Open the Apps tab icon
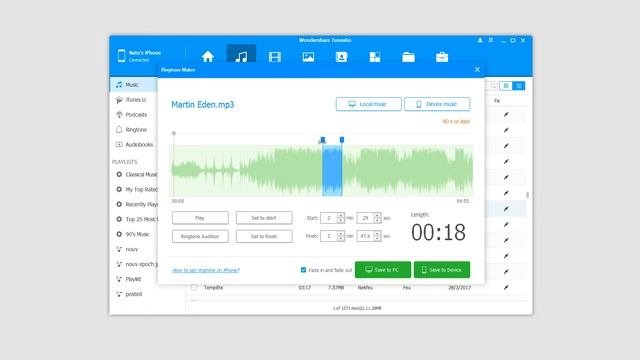 (375, 57)
